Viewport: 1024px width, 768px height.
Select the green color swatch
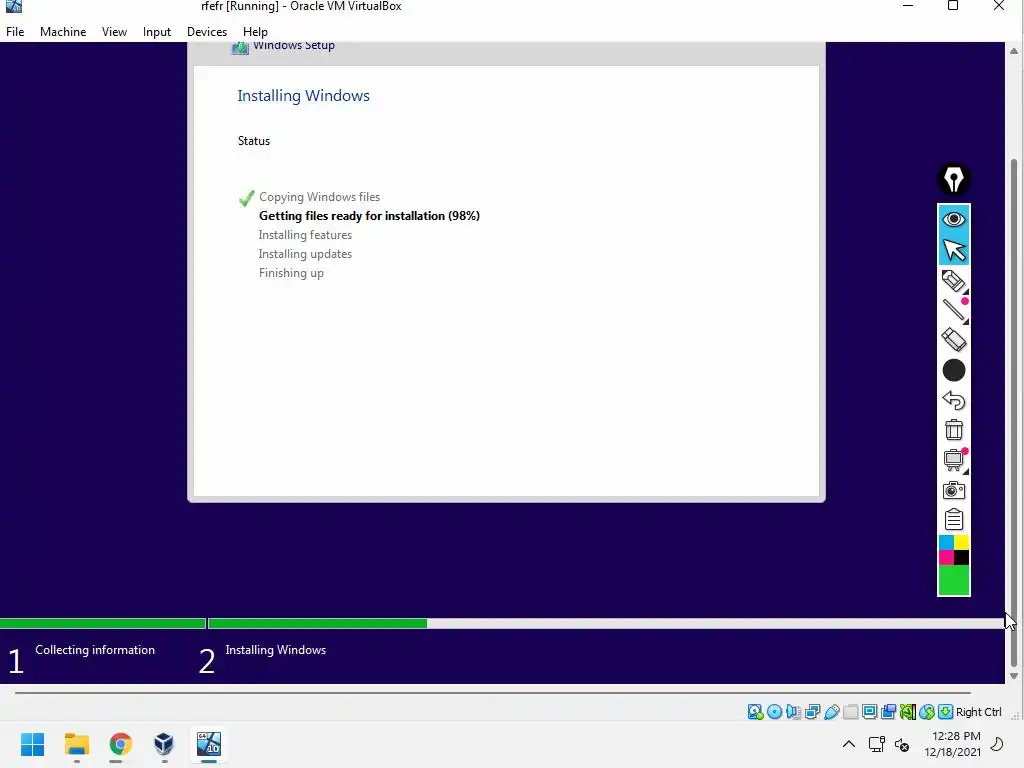coord(953,580)
